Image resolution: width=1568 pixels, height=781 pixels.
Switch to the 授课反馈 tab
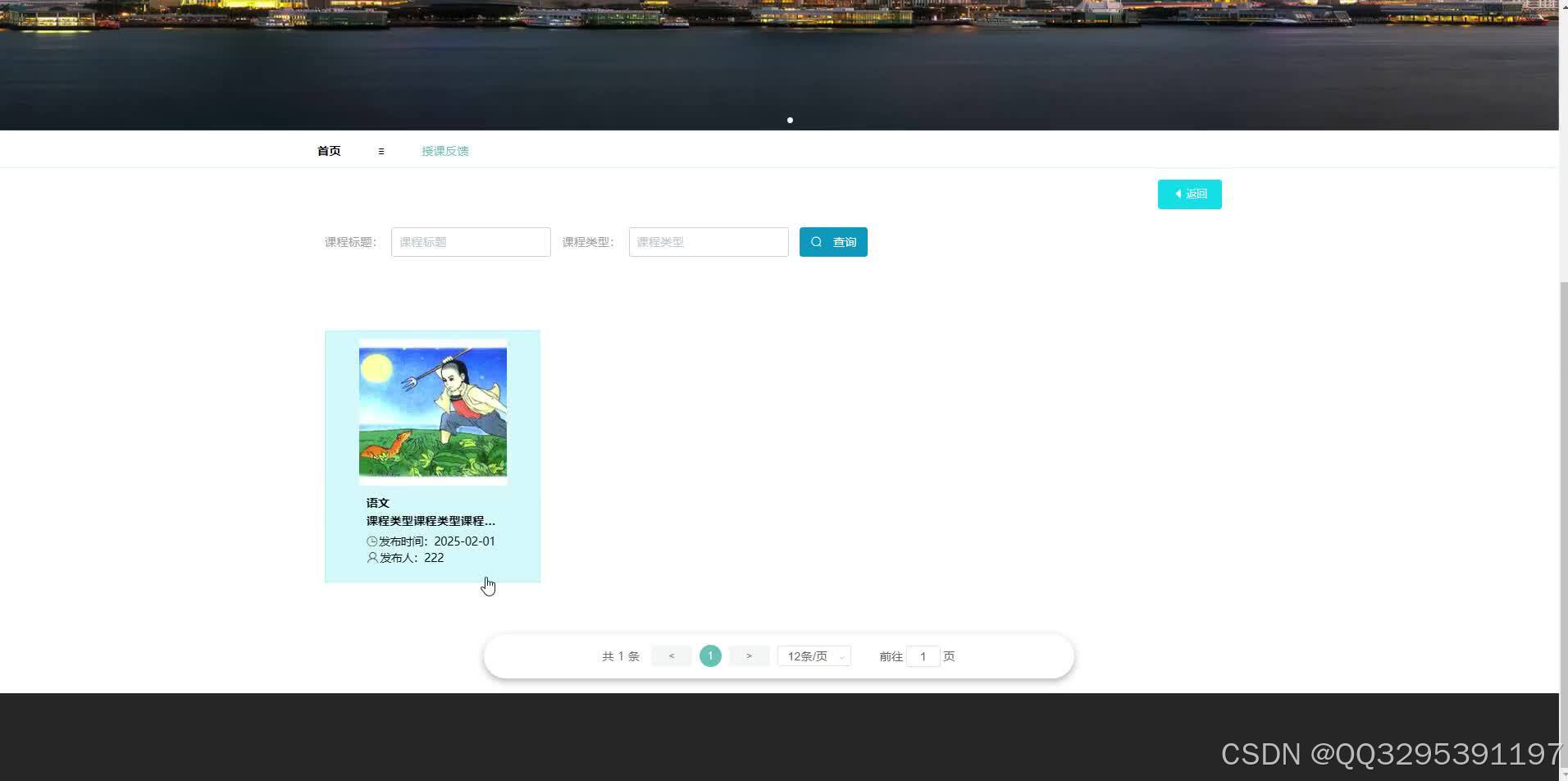[x=444, y=151]
